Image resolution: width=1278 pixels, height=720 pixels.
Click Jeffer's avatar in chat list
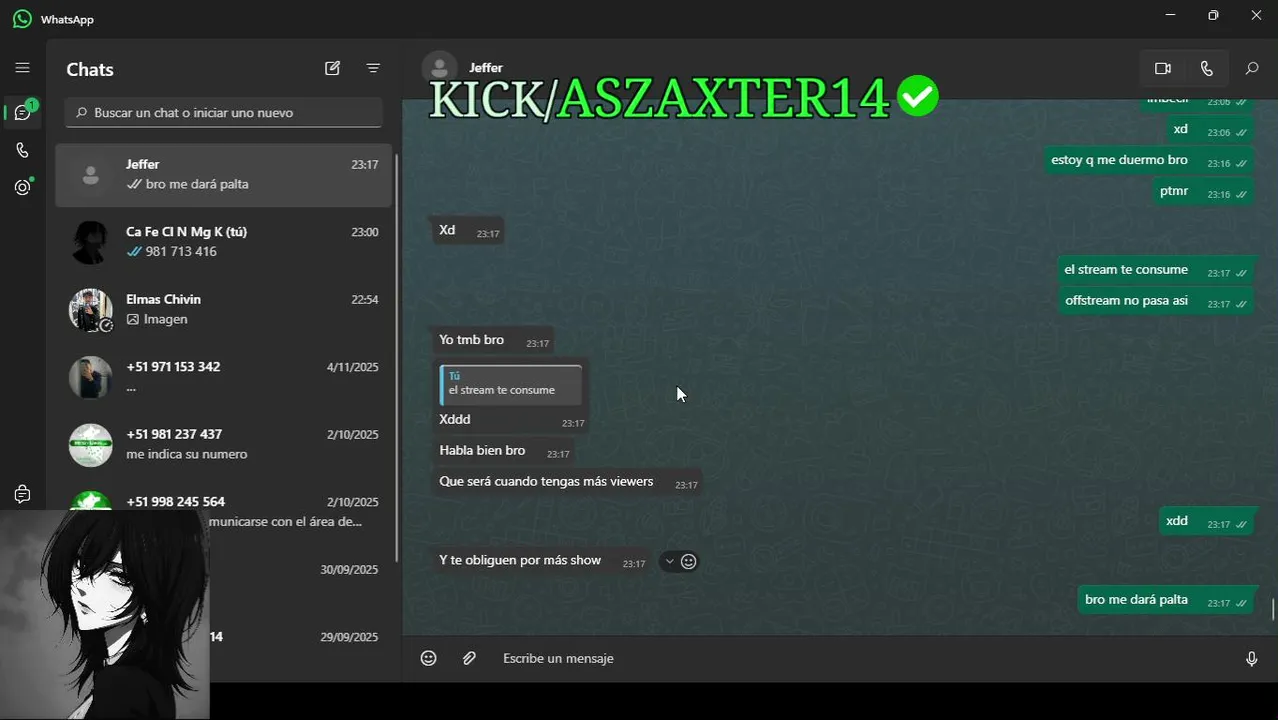(x=90, y=175)
